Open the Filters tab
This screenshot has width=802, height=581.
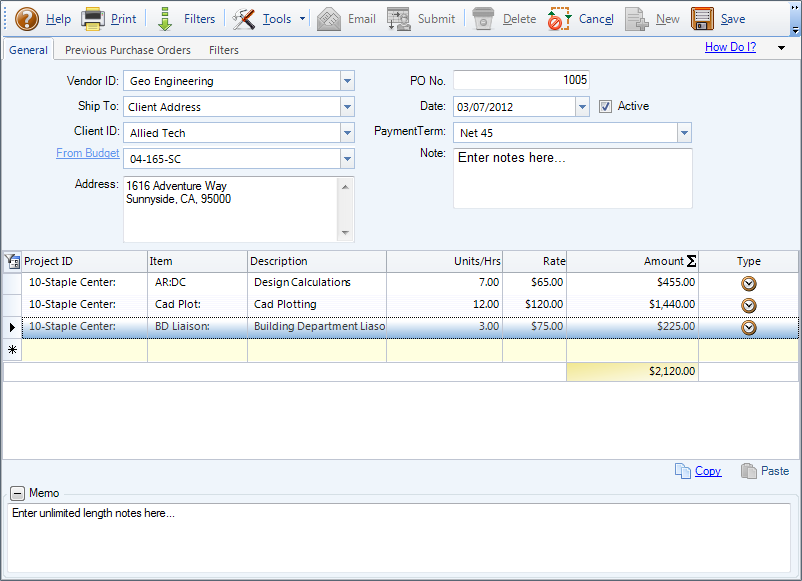point(224,50)
